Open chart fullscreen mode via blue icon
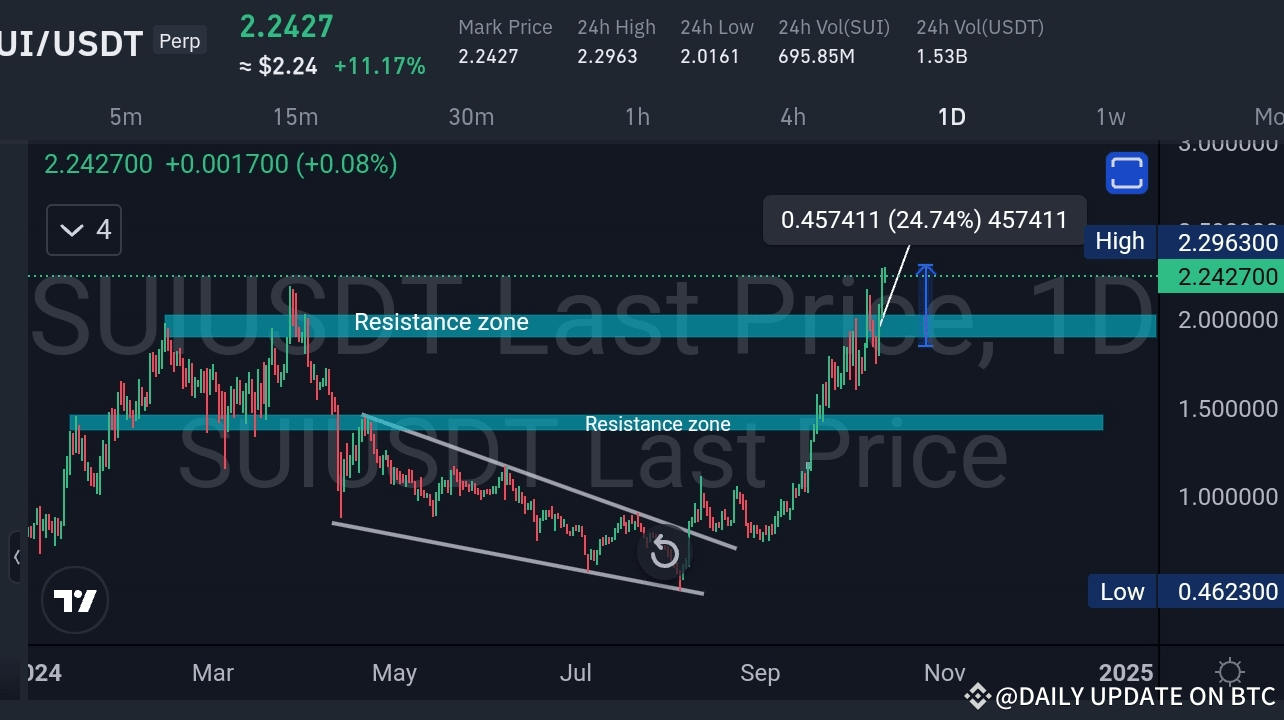This screenshot has height=720, width=1284. [1126, 173]
